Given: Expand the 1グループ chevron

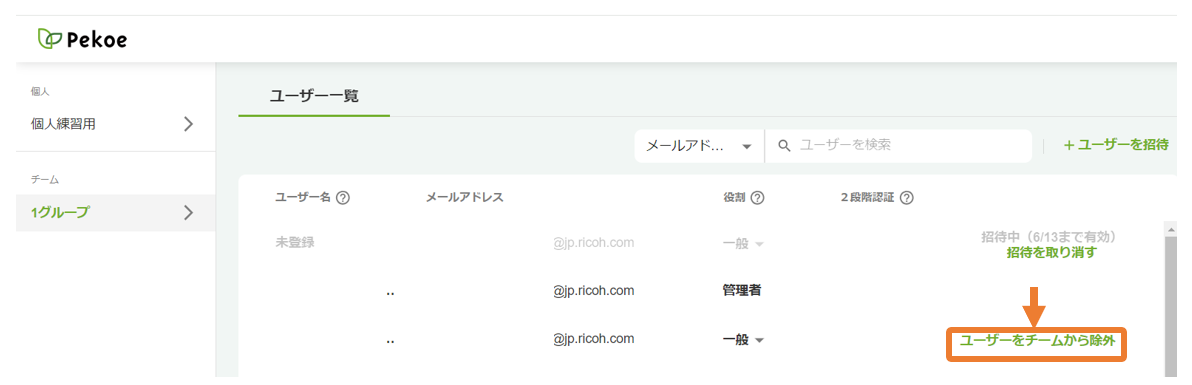Looking at the screenshot, I should pos(189,212).
